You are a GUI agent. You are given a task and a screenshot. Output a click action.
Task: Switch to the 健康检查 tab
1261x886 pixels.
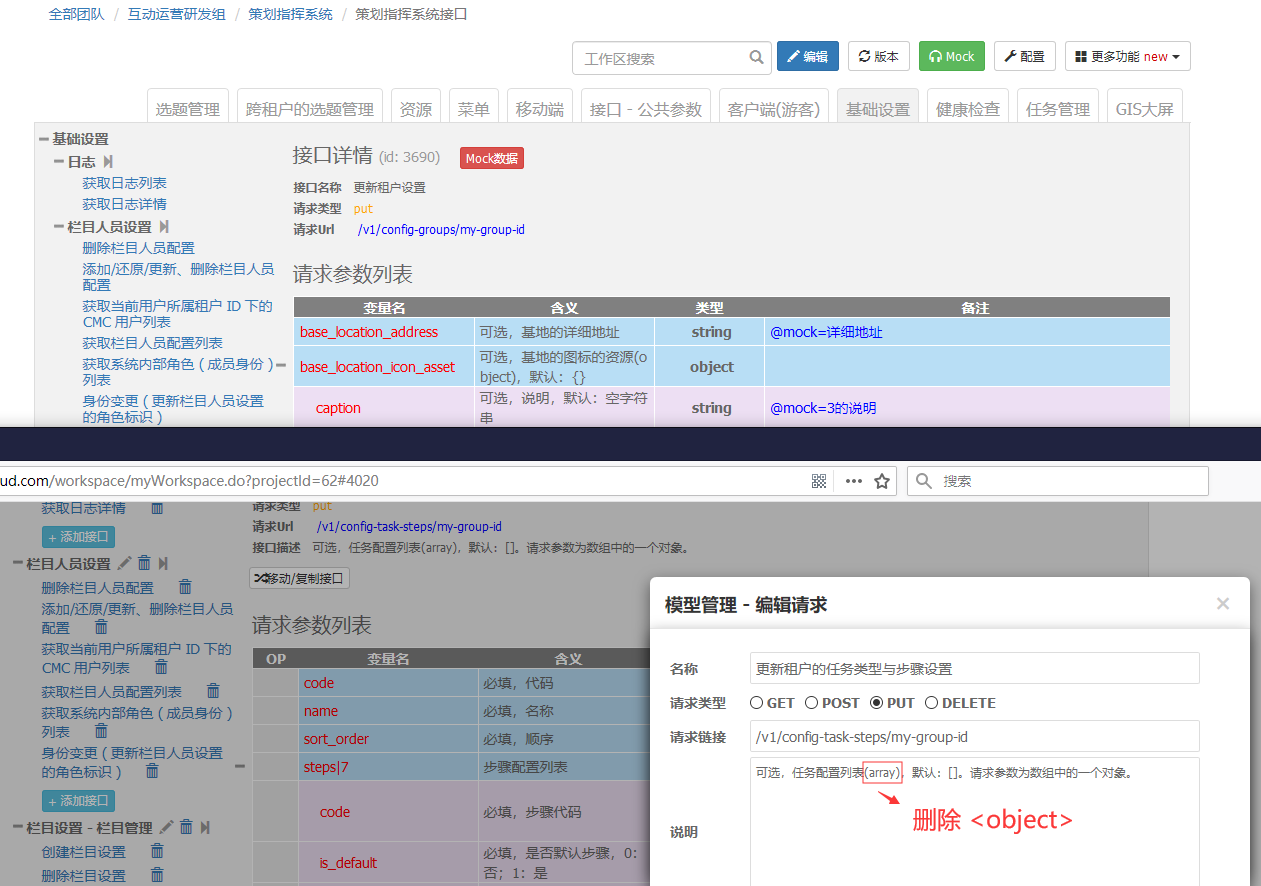967,109
